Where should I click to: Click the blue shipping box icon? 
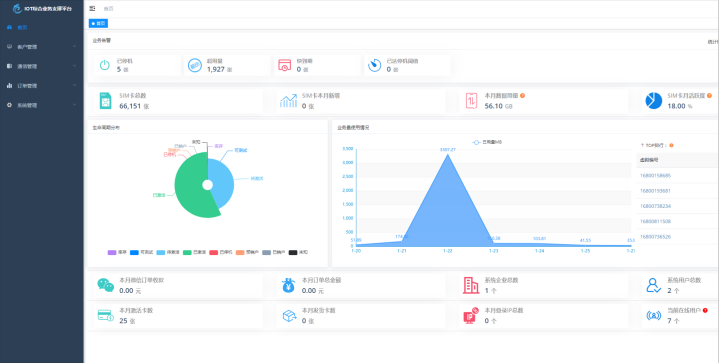289,316
